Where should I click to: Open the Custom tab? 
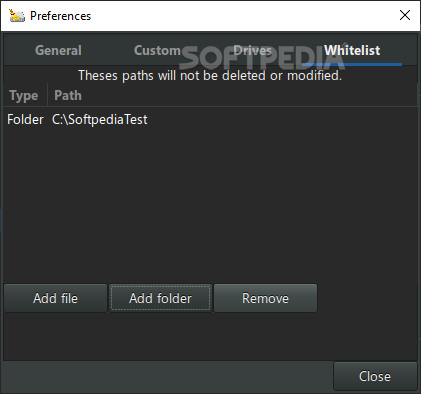(x=157, y=50)
